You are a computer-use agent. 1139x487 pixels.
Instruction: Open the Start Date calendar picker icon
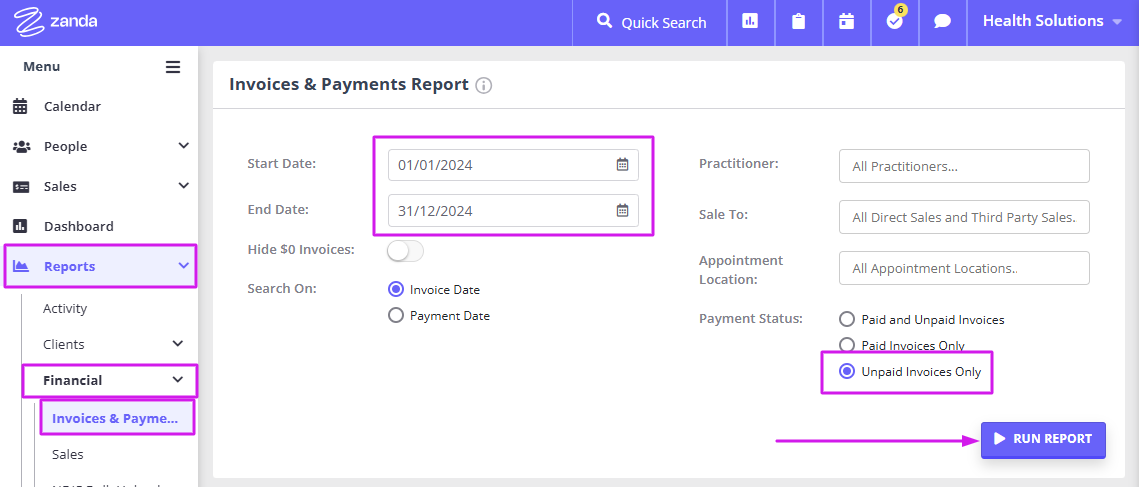click(x=623, y=164)
